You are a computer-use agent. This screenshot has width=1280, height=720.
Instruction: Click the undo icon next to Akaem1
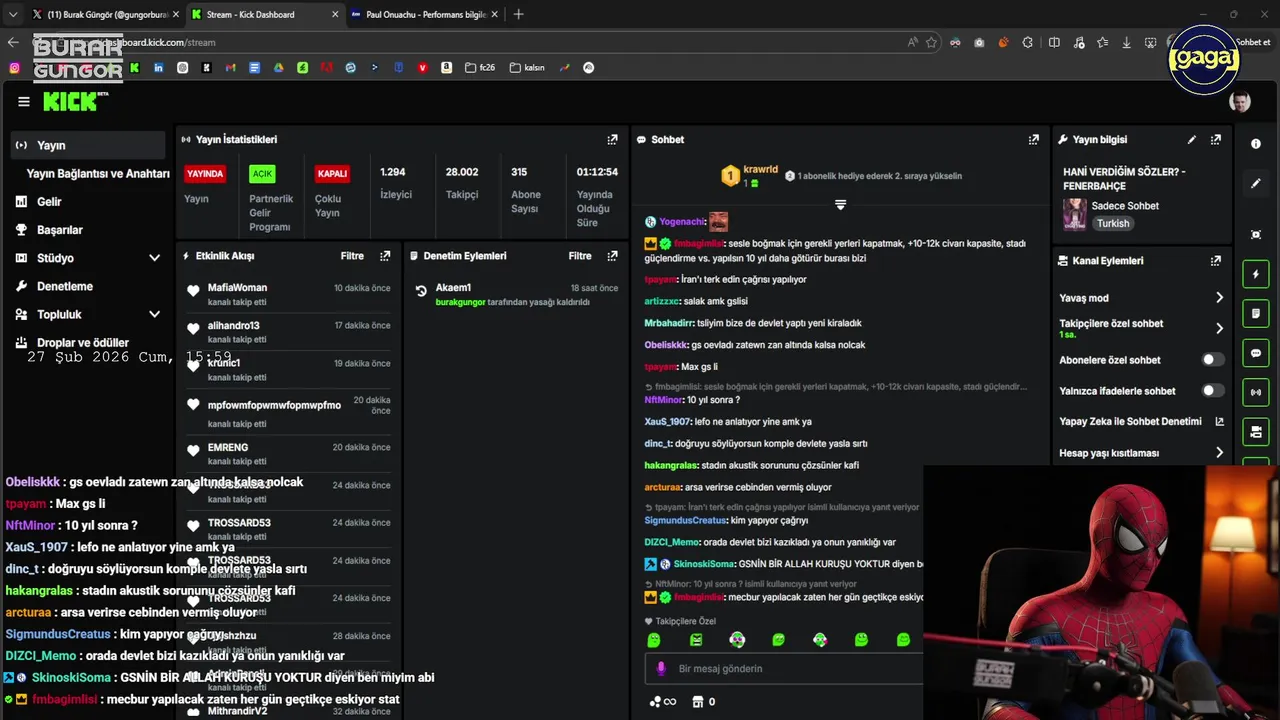tap(421, 292)
